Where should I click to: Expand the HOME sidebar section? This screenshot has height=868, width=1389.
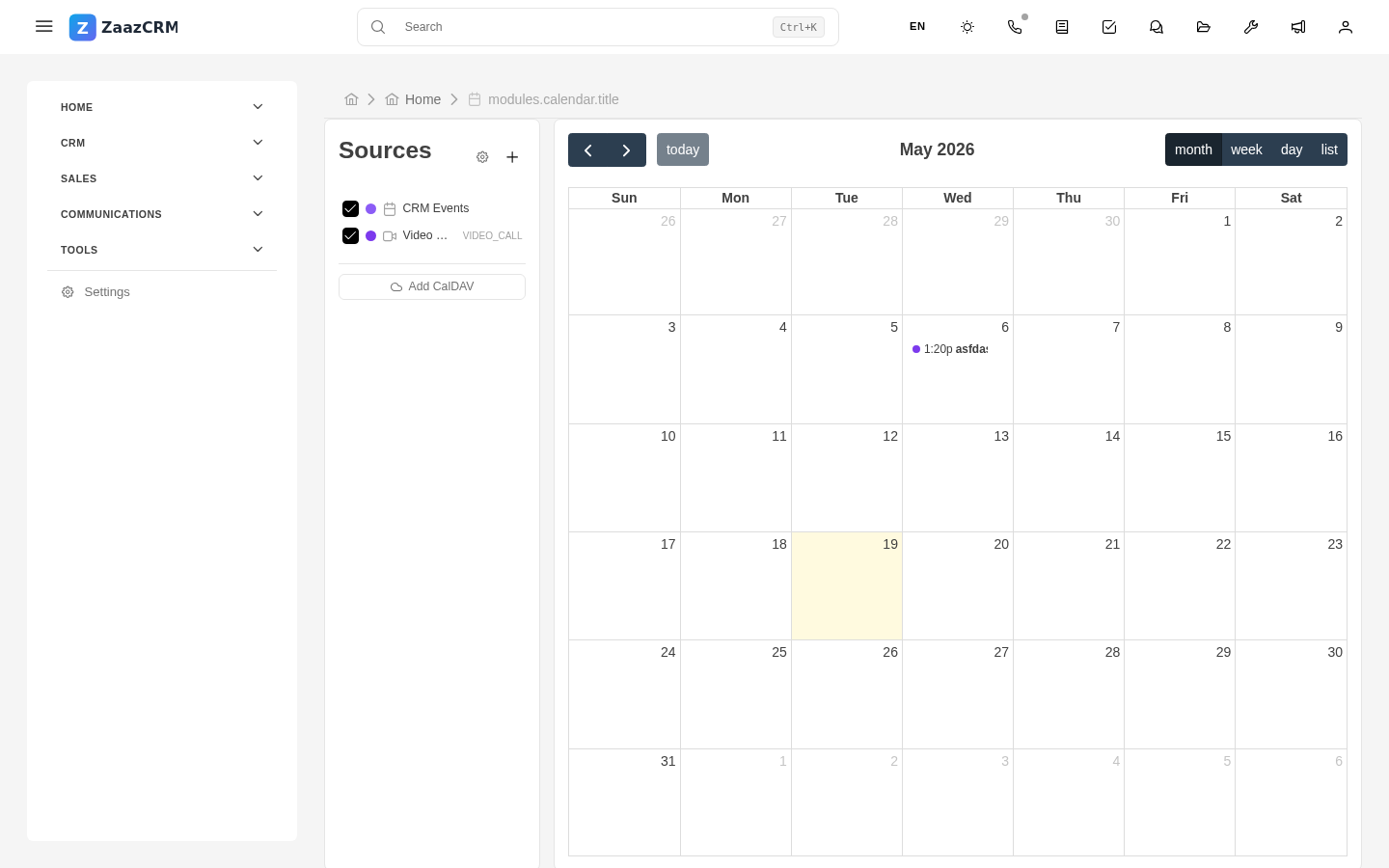(x=162, y=107)
